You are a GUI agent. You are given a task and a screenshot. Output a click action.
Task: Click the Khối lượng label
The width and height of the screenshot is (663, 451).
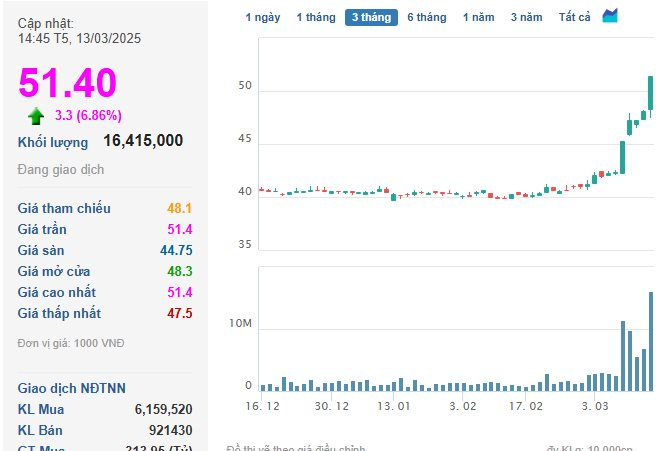click(53, 142)
